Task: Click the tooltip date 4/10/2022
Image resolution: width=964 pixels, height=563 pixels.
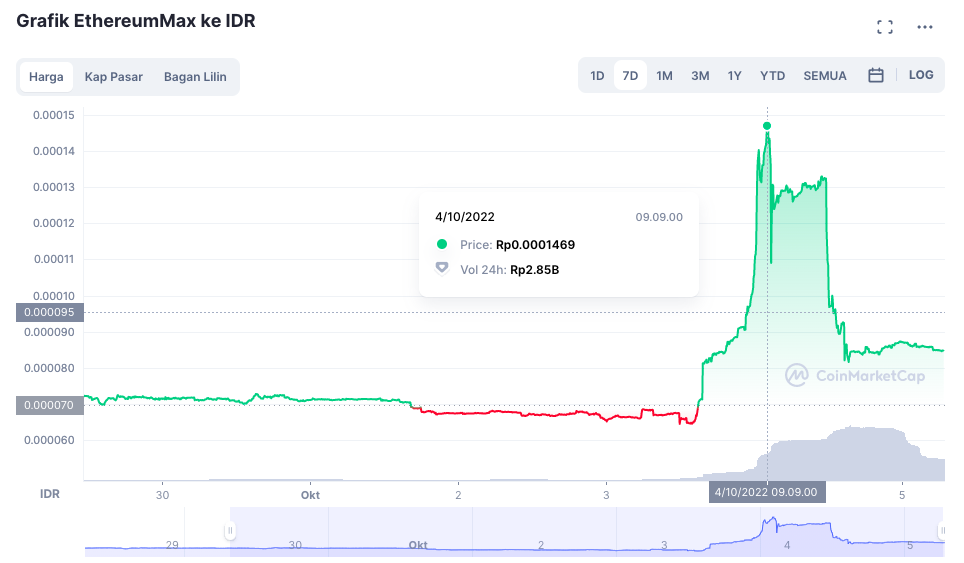Action: 465,217
